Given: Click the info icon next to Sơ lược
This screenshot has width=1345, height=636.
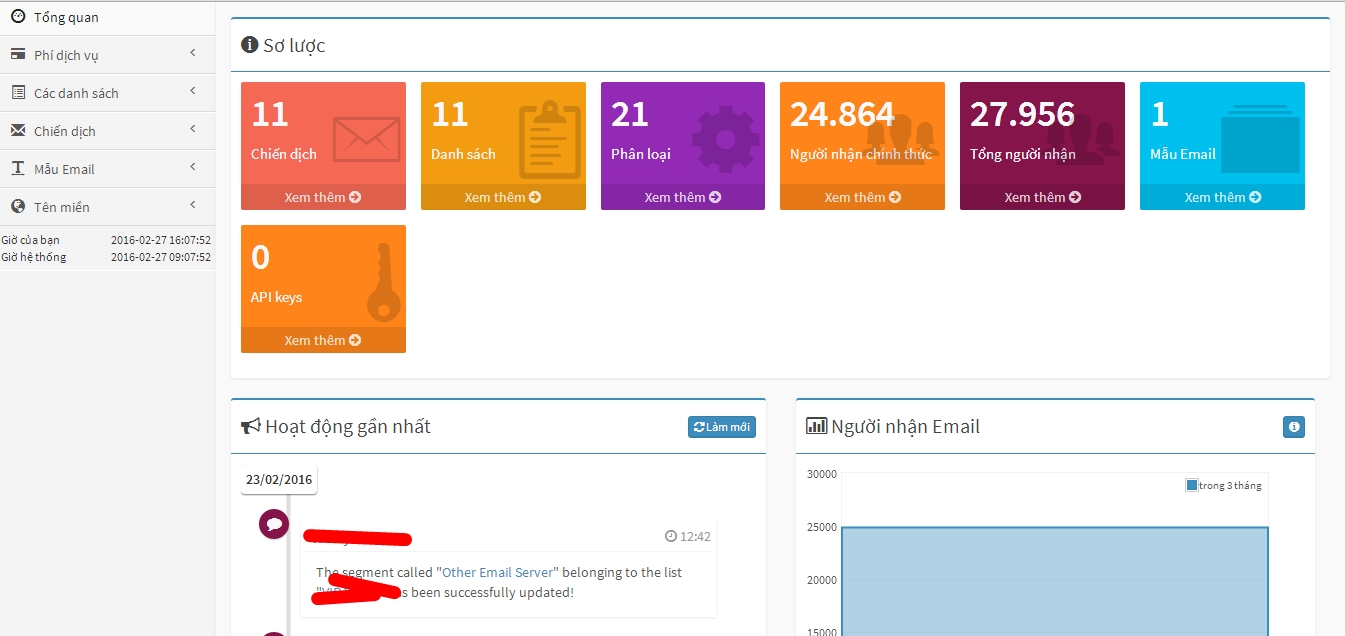Looking at the screenshot, I should pos(250,45).
